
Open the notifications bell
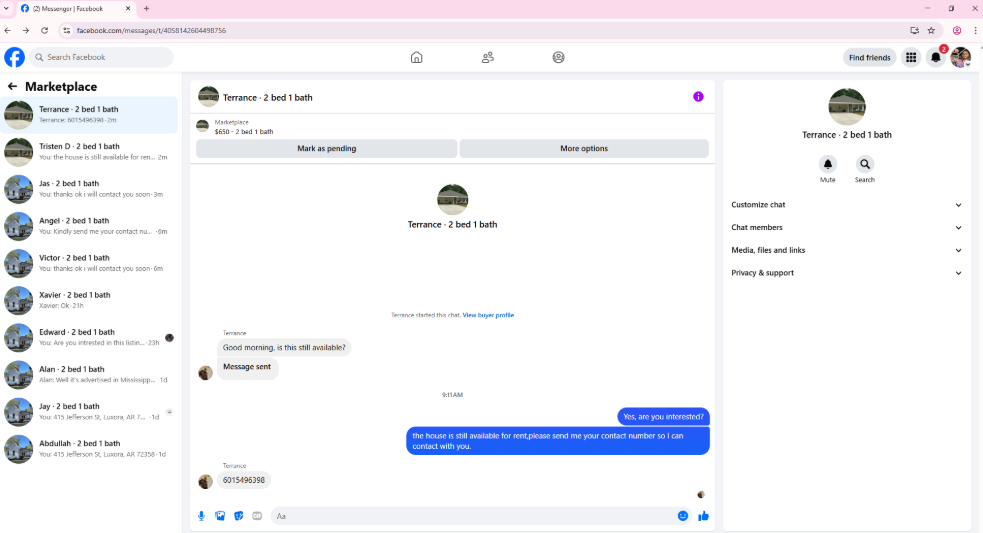pos(935,58)
